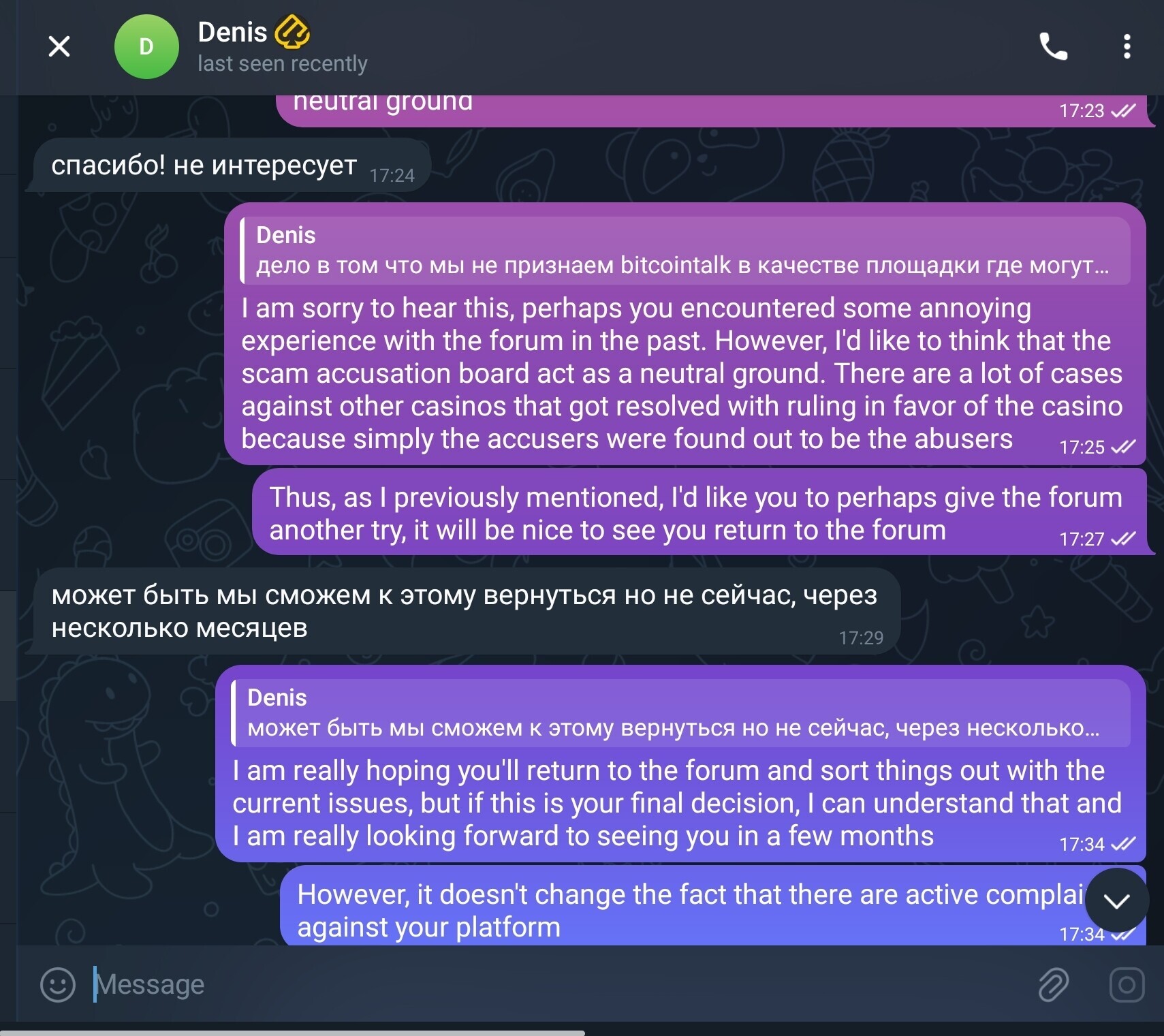Click the premium badge beside Denis's name
1164x1036 pixels.
tap(292, 32)
